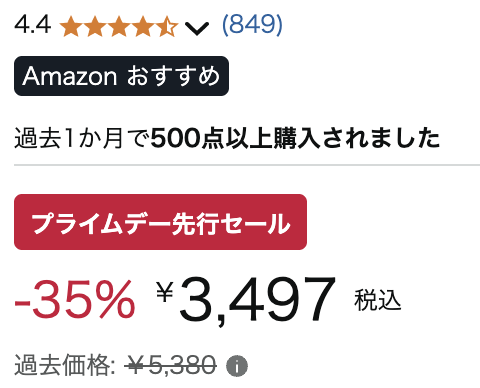Select the second orange rating star
480x388 pixels.
pos(95,27)
